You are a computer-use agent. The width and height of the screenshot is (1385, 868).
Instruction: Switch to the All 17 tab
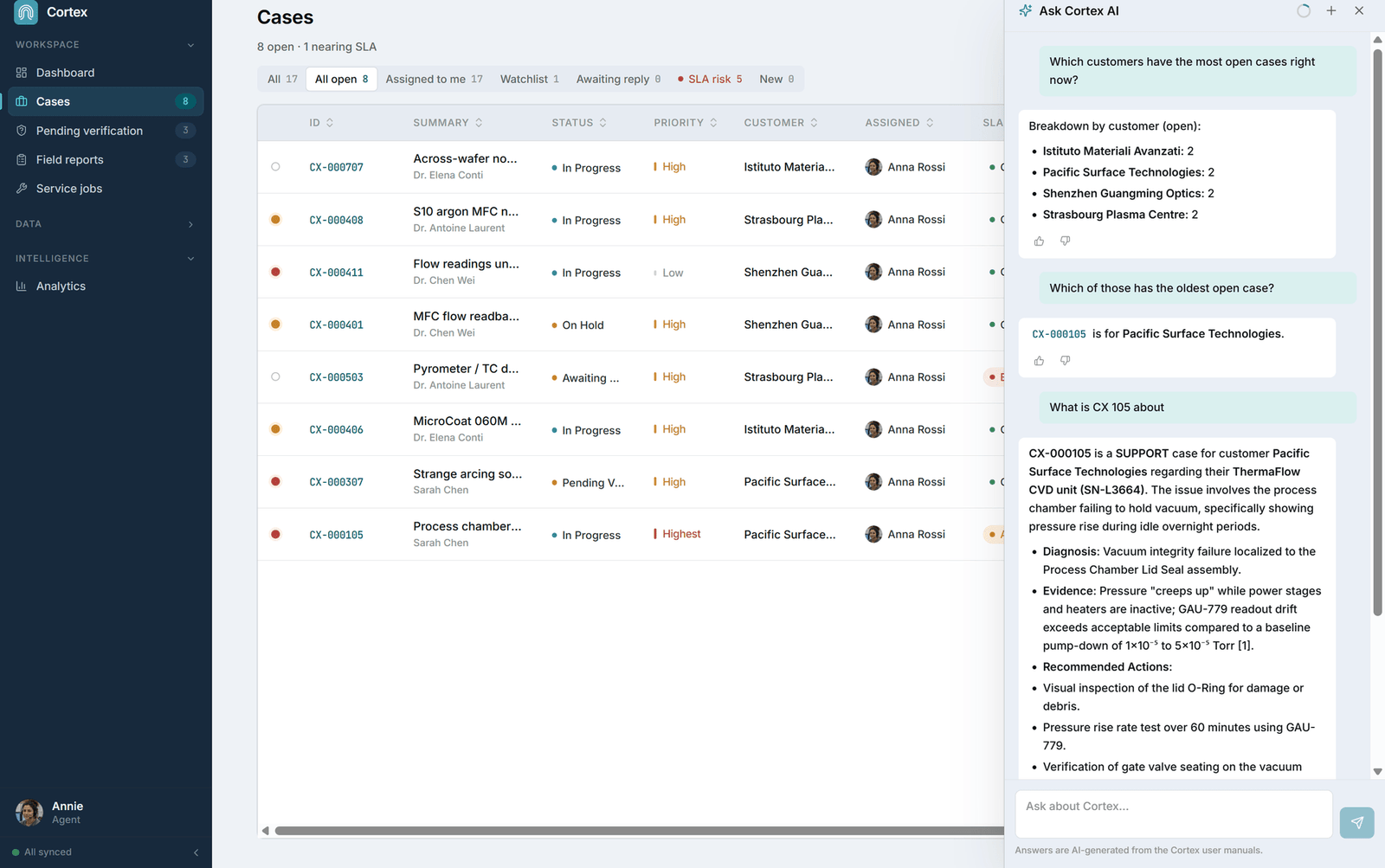click(282, 79)
